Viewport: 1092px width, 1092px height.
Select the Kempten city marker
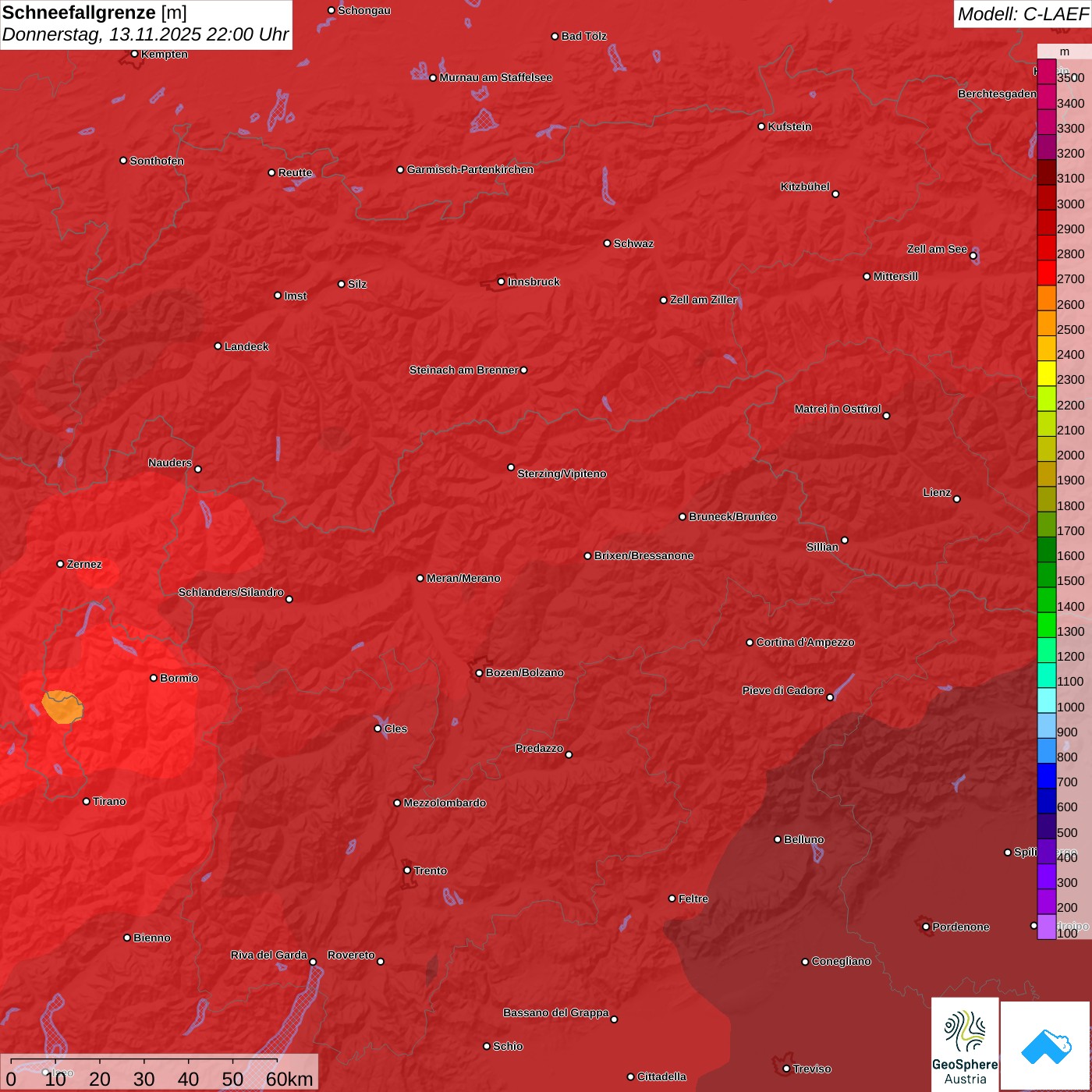(x=134, y=54)
